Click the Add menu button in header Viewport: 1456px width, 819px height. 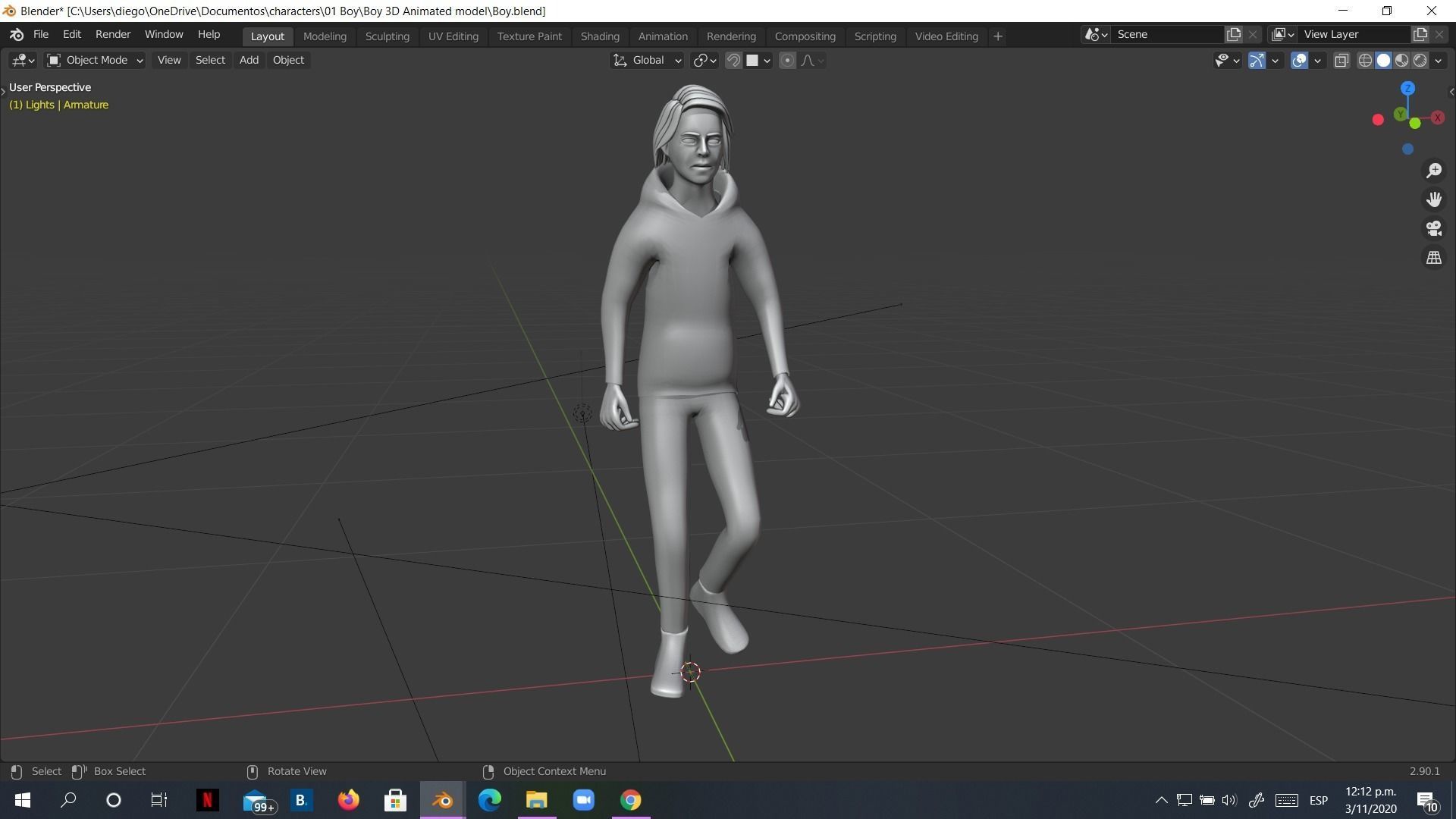point(249,60)
